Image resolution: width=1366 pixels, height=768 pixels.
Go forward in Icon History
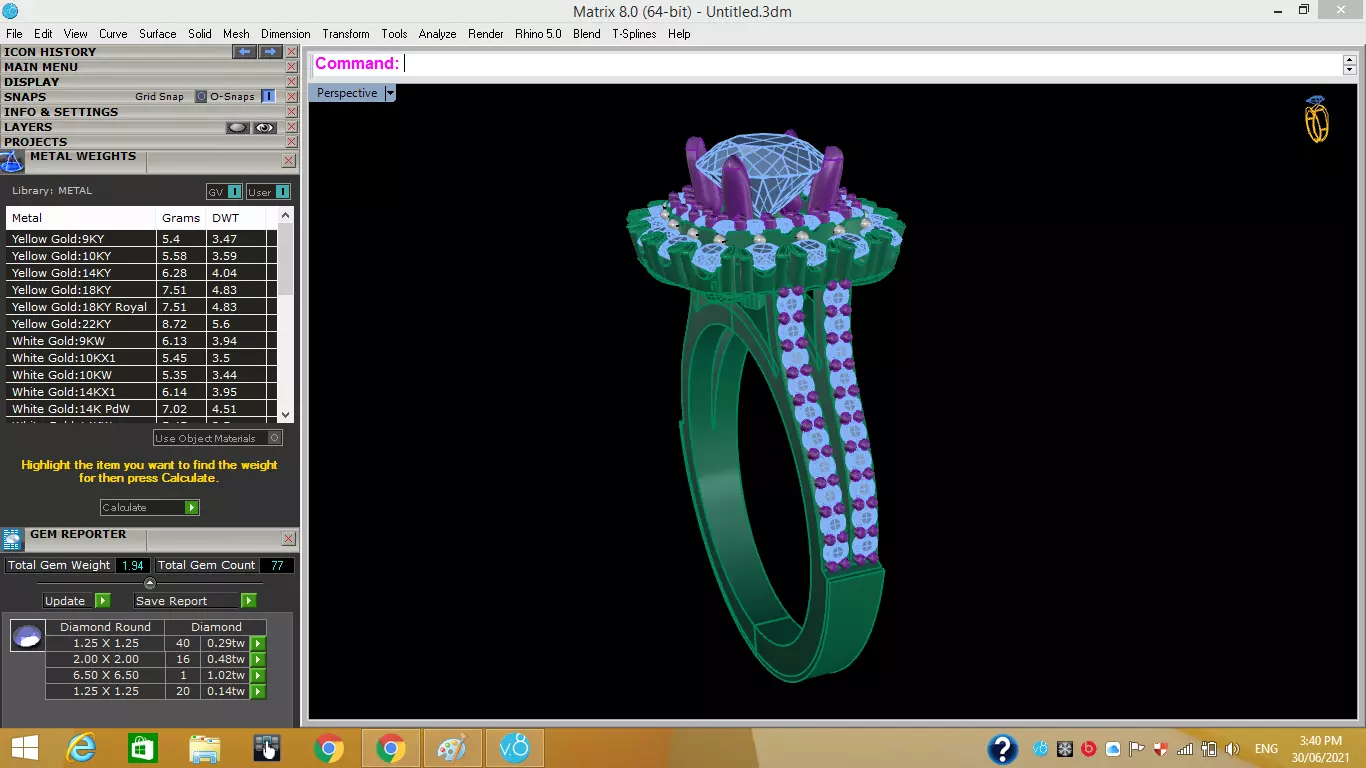tap(270, 52)
